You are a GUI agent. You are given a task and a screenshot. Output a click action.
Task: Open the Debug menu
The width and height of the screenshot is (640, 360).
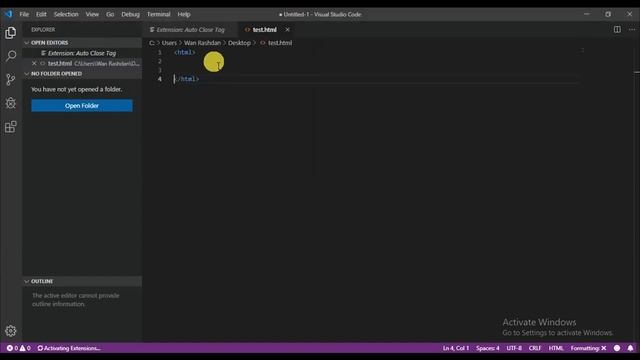tap(130, 14)
